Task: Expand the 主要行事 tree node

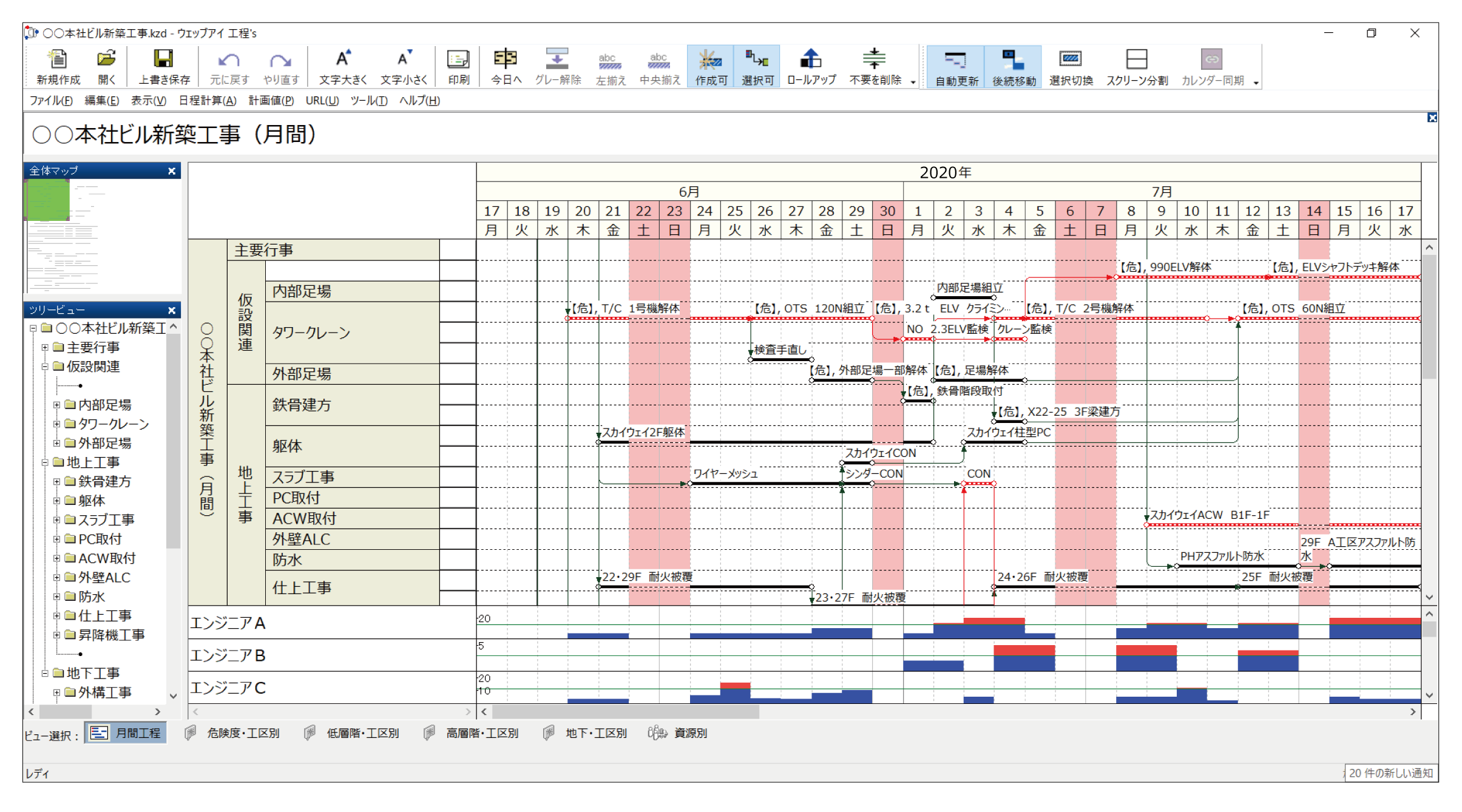Action: (45, 348)
